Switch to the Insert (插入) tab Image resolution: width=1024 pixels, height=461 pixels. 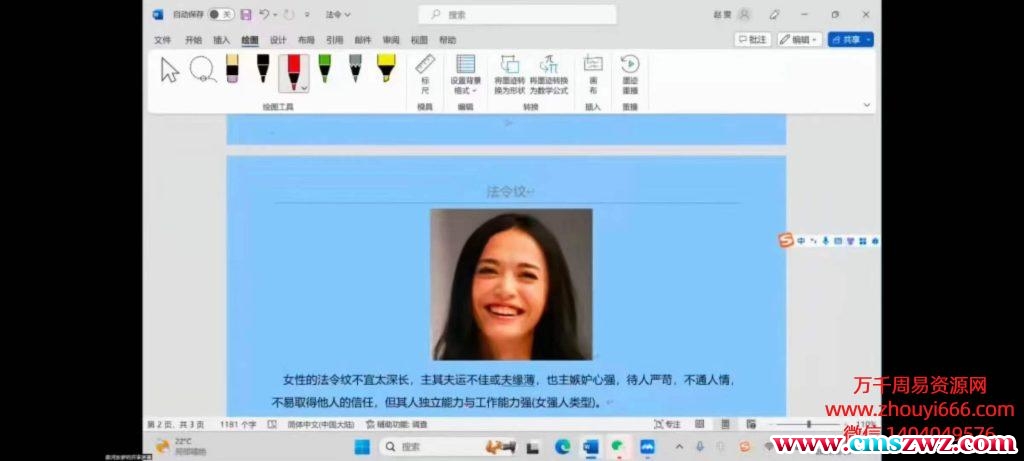pos(221,40)
